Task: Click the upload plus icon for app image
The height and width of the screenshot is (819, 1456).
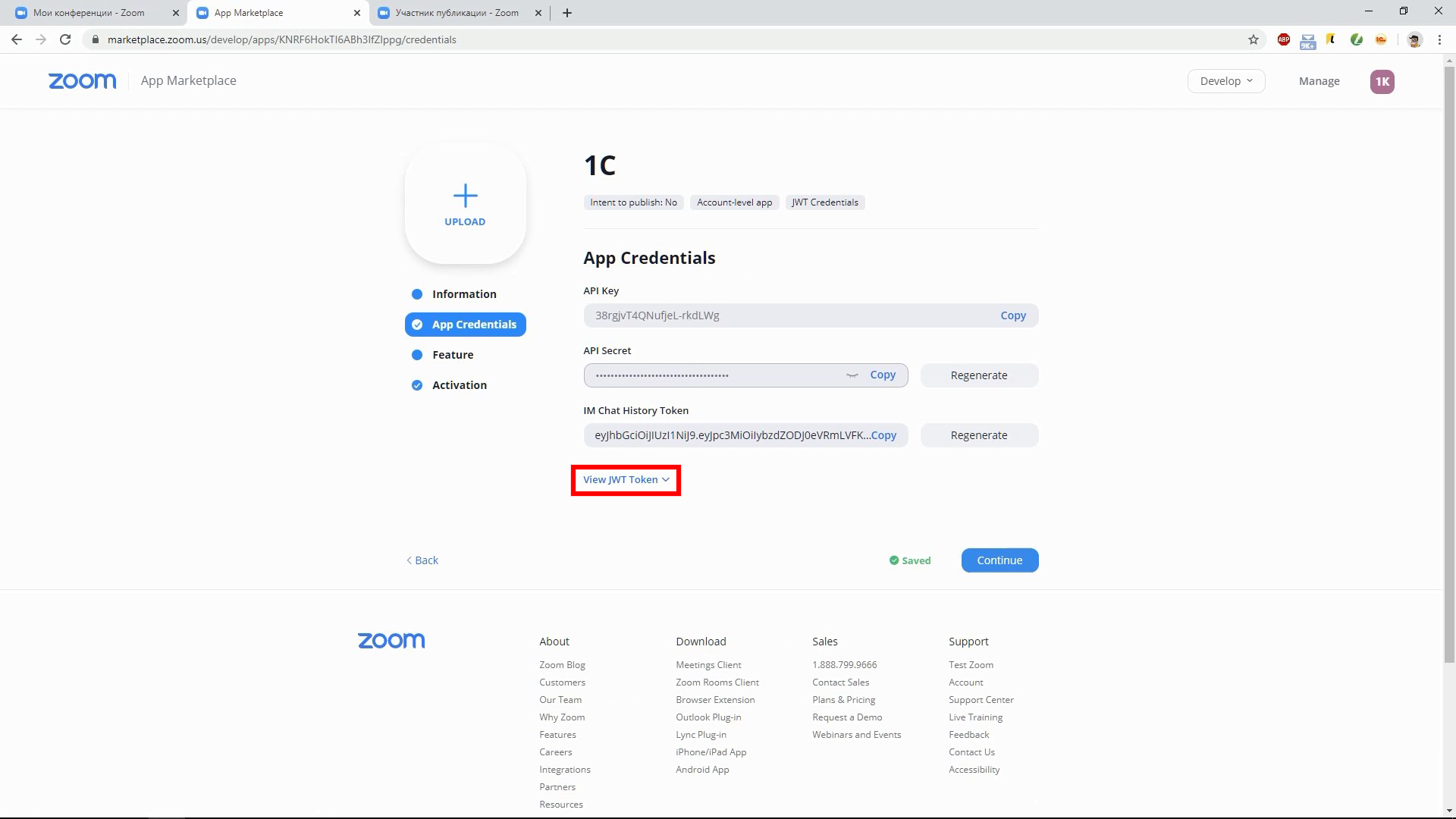Action: (465, 196)
